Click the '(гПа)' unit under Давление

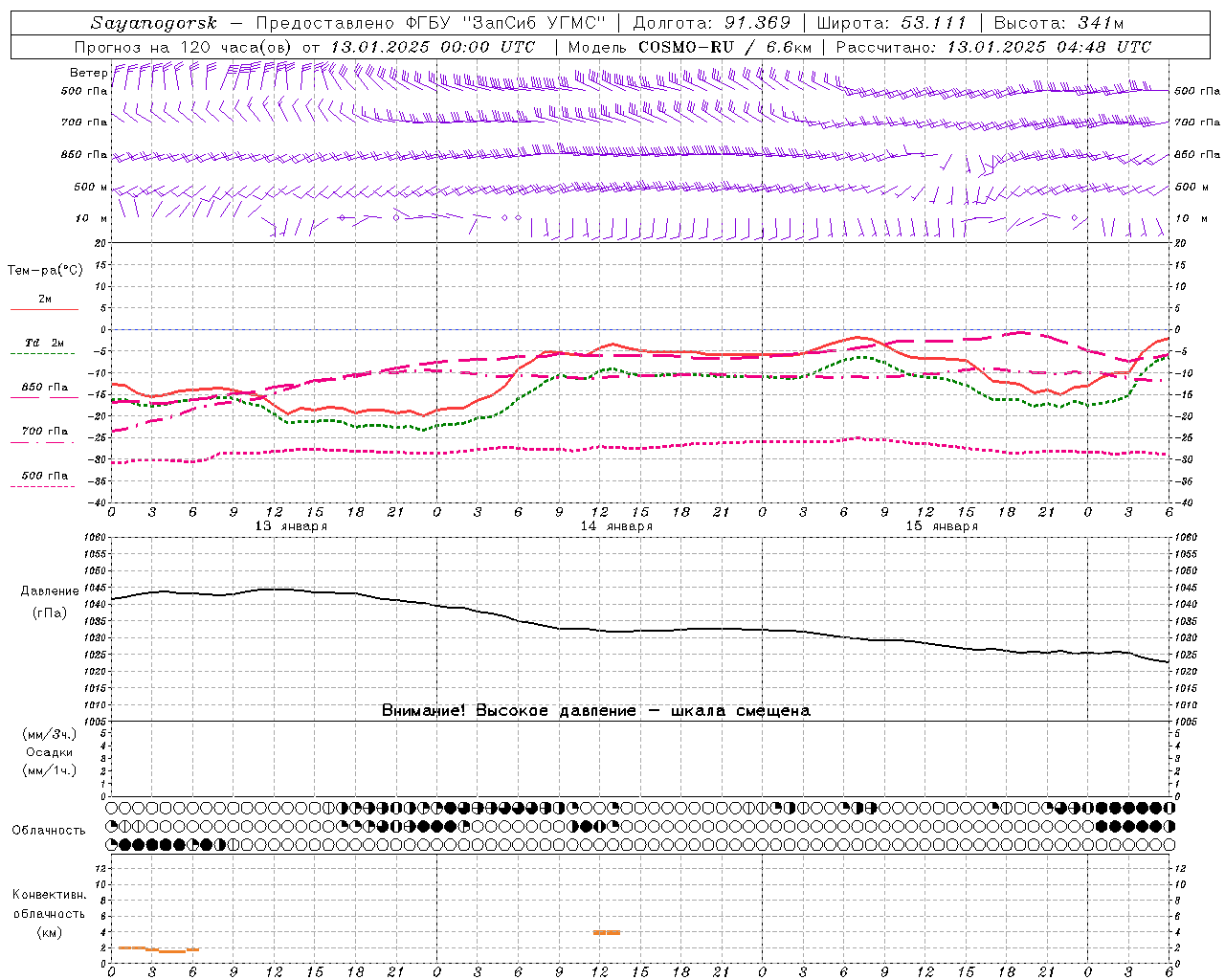point(50,613)
